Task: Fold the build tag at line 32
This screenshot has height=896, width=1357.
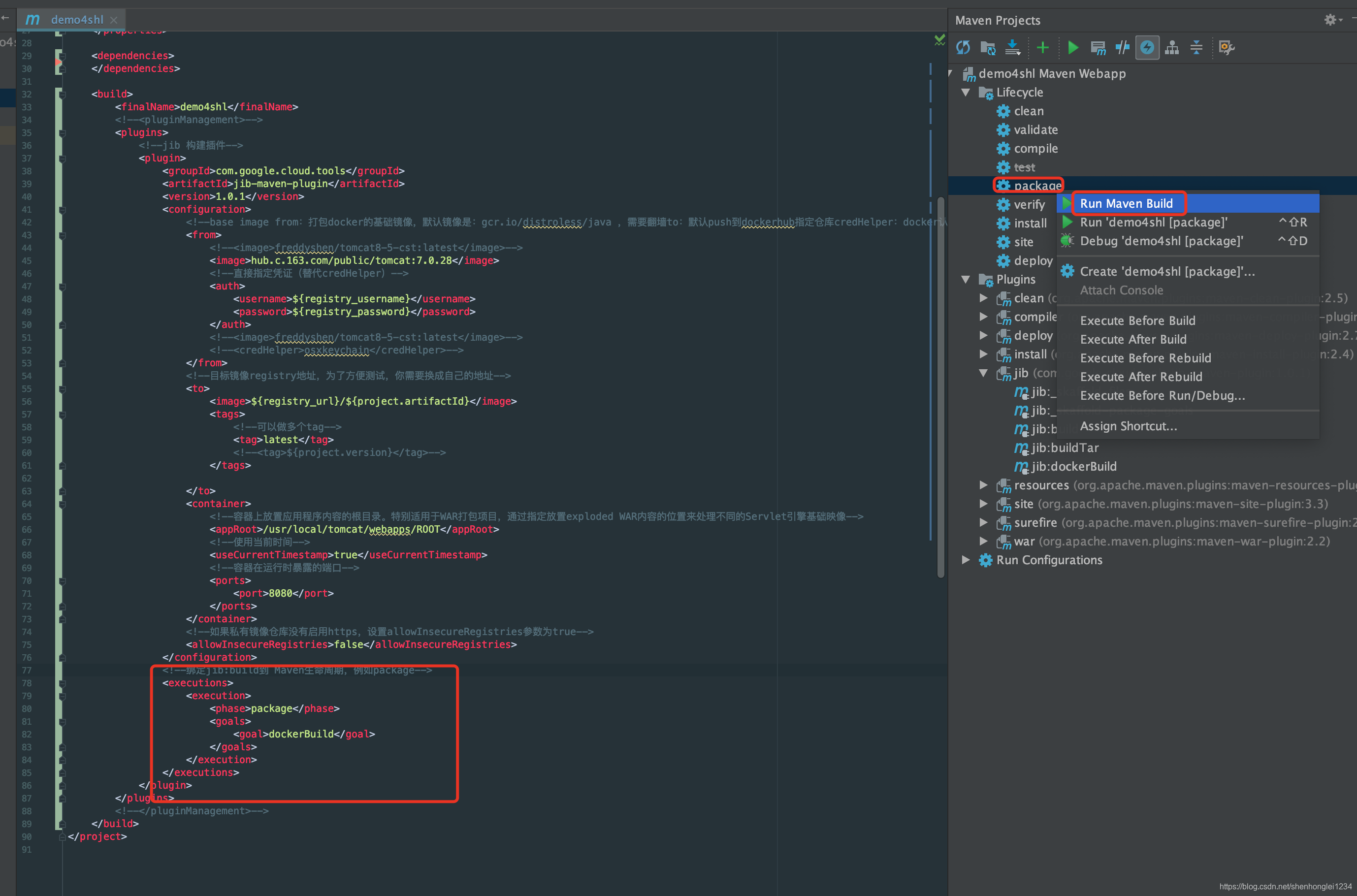Action: (62, 95)
